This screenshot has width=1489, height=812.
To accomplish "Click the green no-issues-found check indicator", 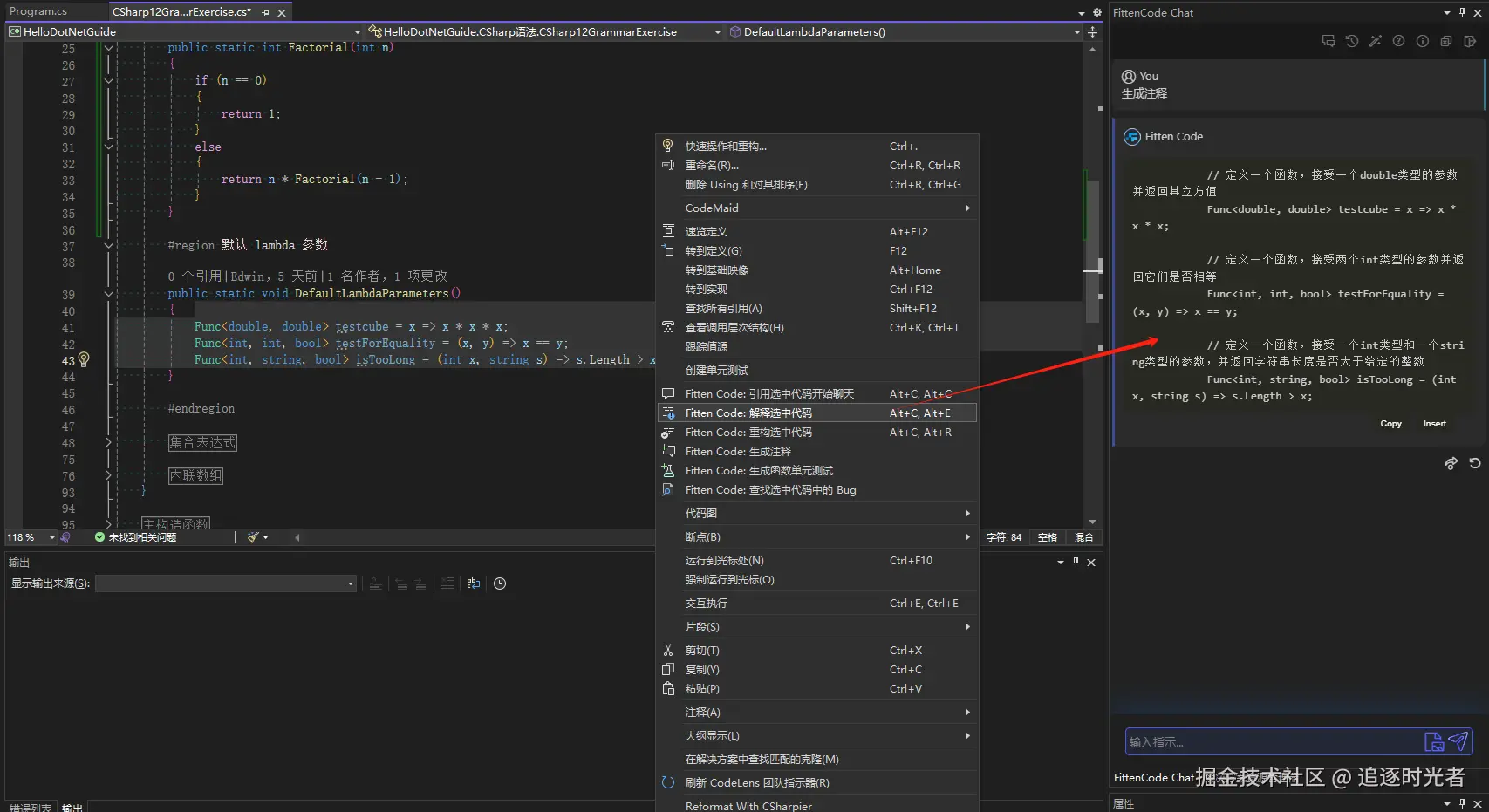I will pyautogui.click(x=99, y=537).
